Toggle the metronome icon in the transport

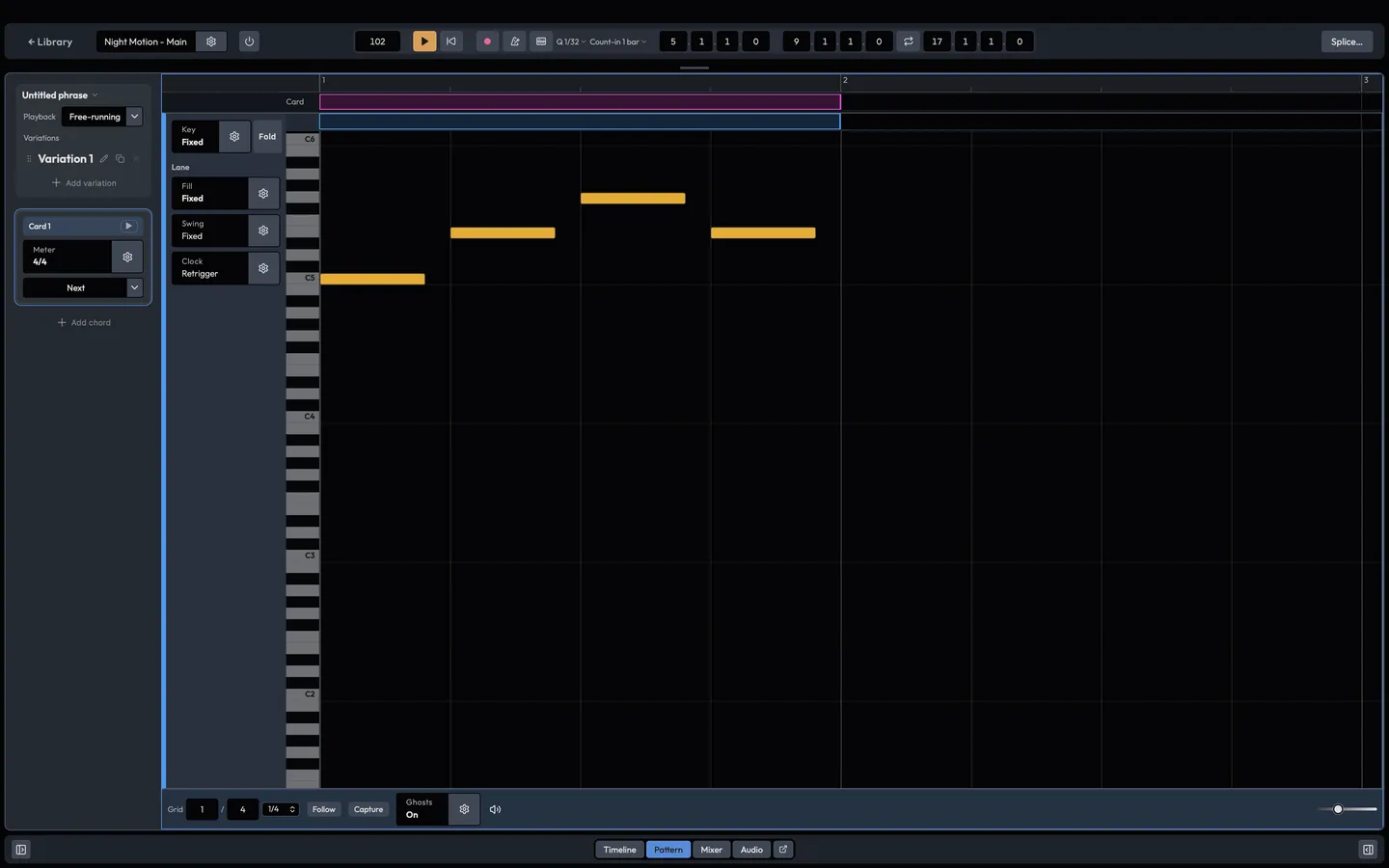514,41
